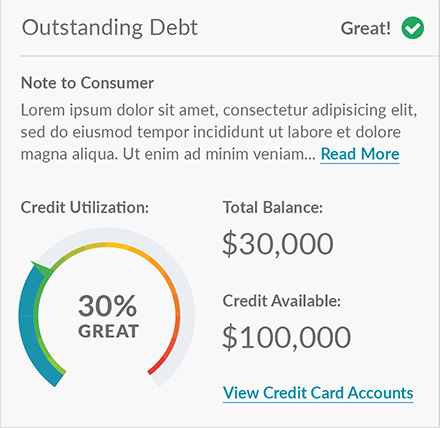Click the GREAT rating text in gauge
The height and width of the screenshot is (428, 440).
pyautogui.click(x=108, y=331)
